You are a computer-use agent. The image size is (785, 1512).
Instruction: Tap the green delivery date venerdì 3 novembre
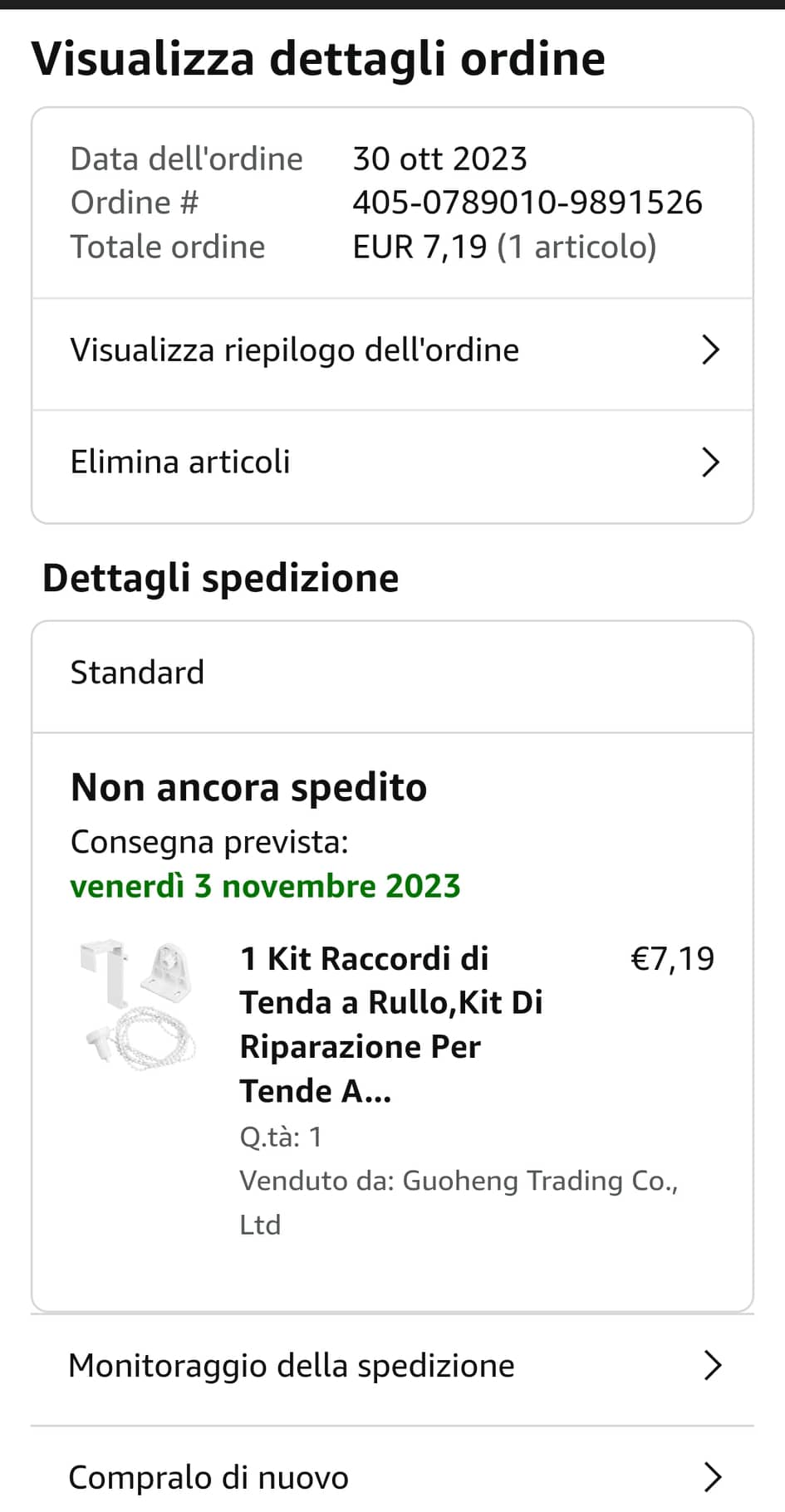click(x=265, y=886)
